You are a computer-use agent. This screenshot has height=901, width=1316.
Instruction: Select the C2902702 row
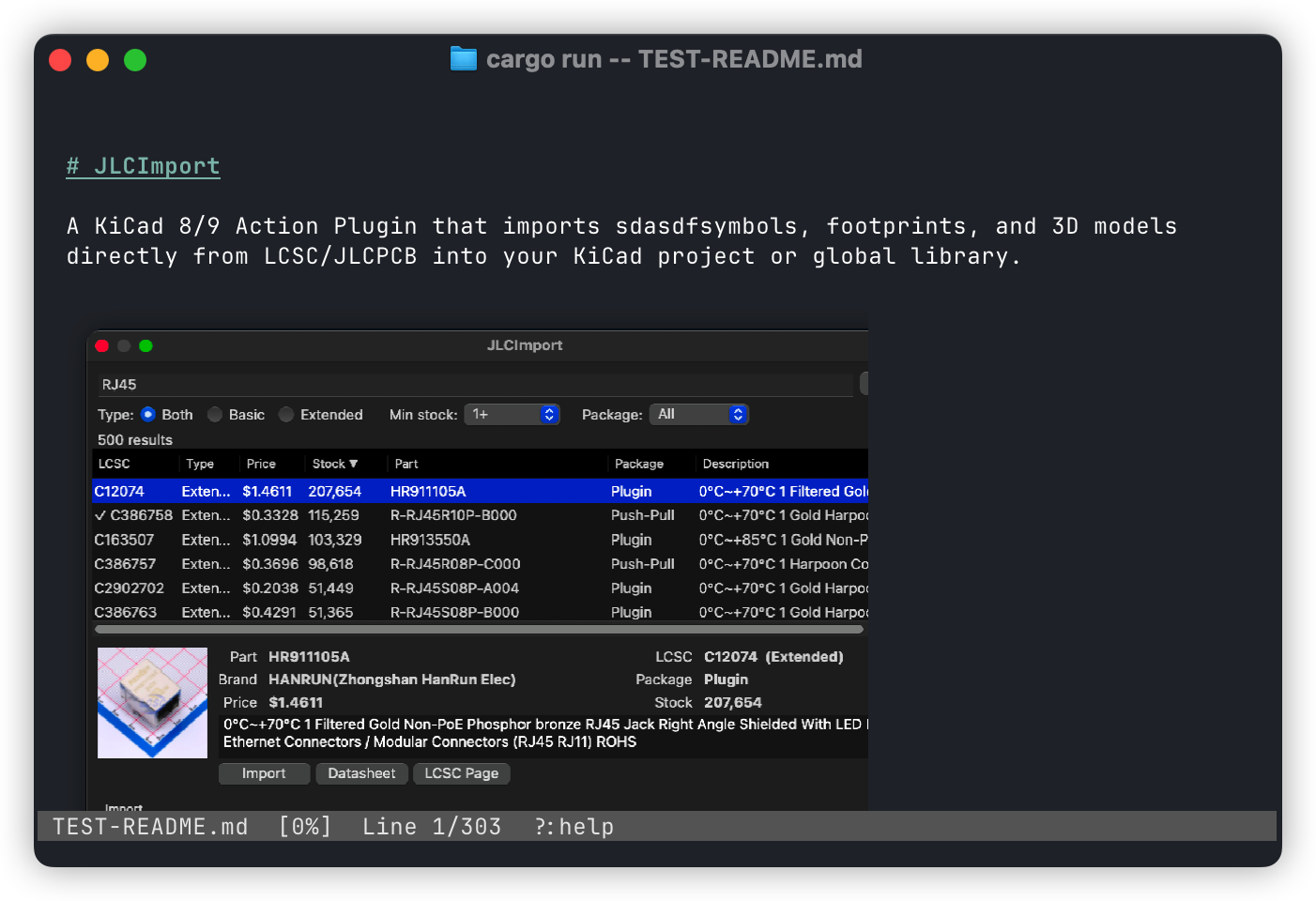pyautogui.click(x=480, y=588)
